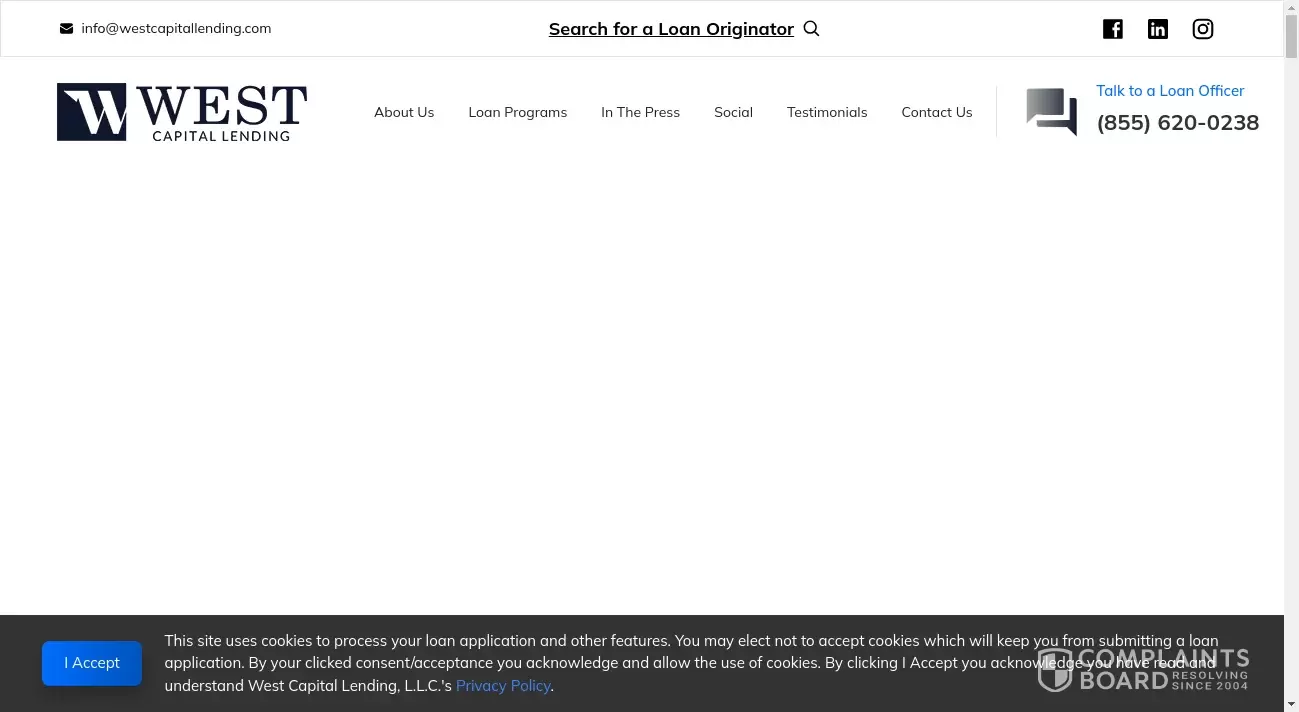Visit the Instagram icon link
Screen dimensions: 1299x712
point(1203,29)
